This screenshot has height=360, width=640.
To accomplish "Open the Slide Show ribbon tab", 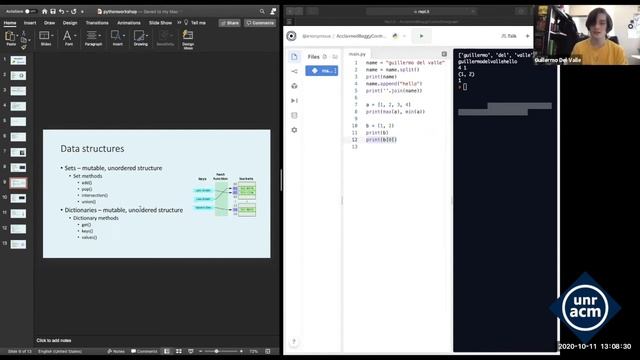I will (x=160, y=23).
